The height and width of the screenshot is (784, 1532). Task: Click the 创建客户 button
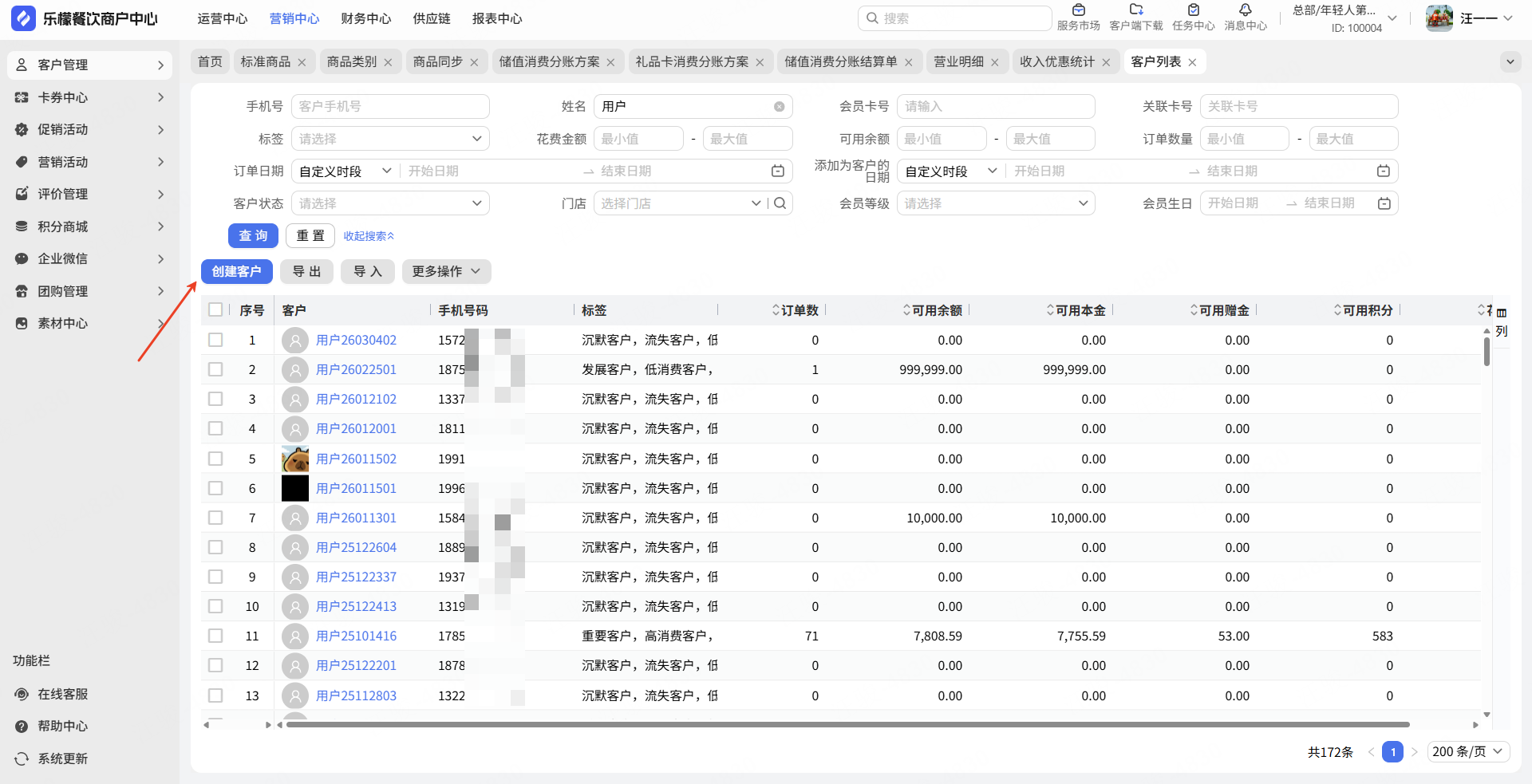pyautogui.click(x=236, y=271)
